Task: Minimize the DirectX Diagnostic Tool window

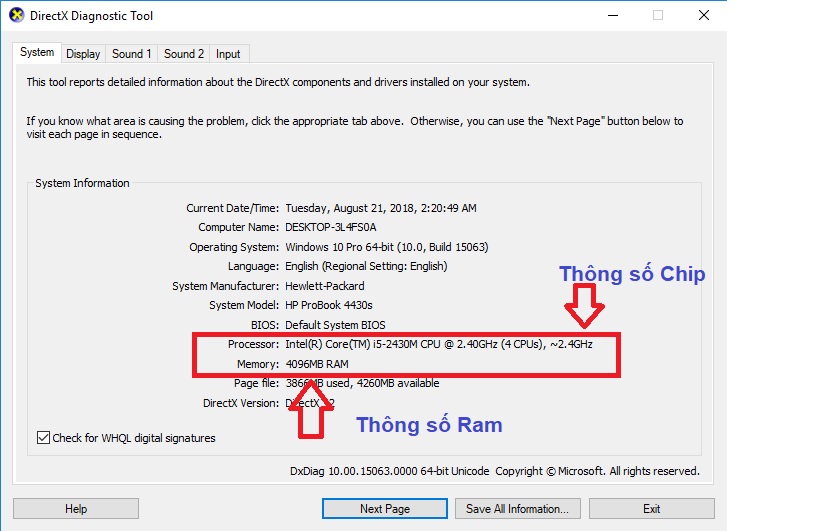Action: (613, 15)
